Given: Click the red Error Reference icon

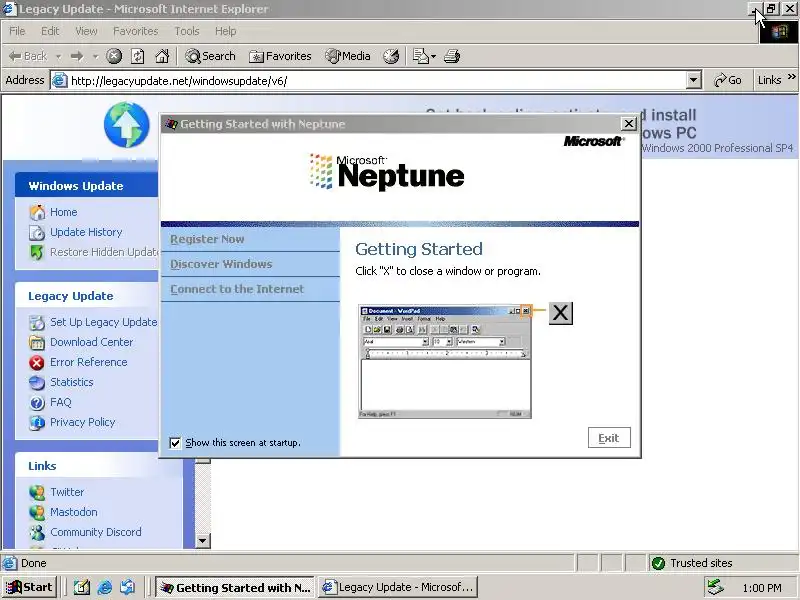Looking at the screenshot, I should (37, 362).
